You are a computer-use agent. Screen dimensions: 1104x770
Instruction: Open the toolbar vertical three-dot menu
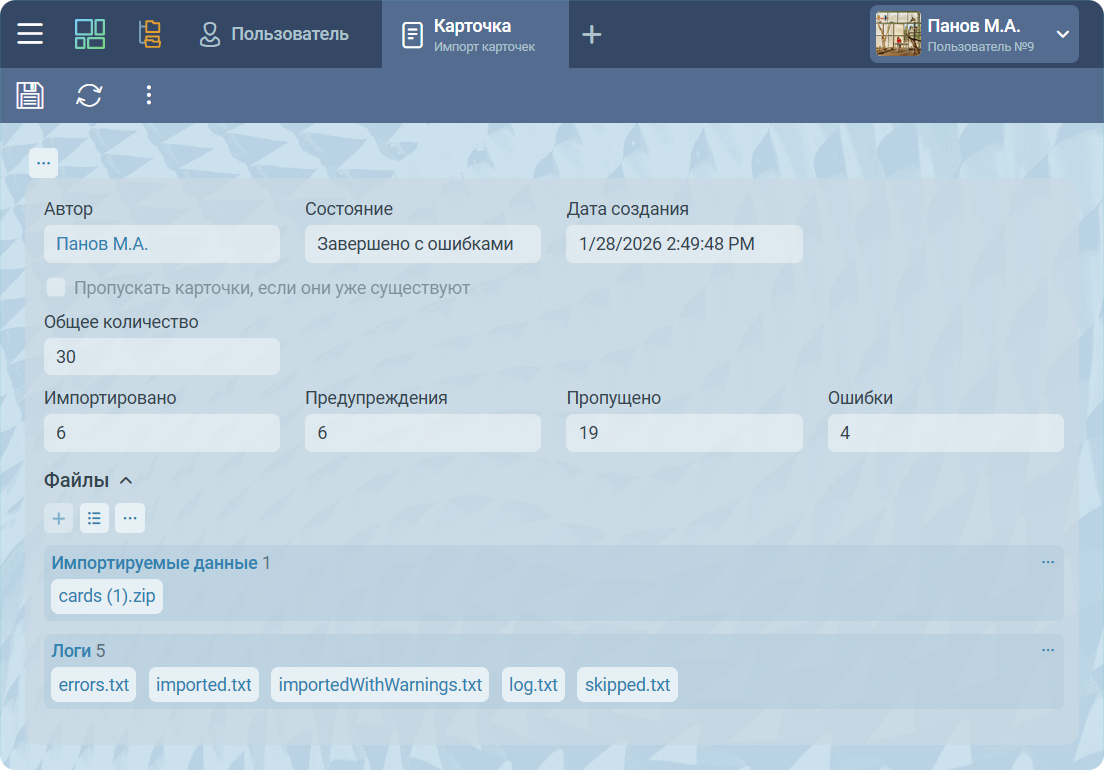tap(149, 95)
